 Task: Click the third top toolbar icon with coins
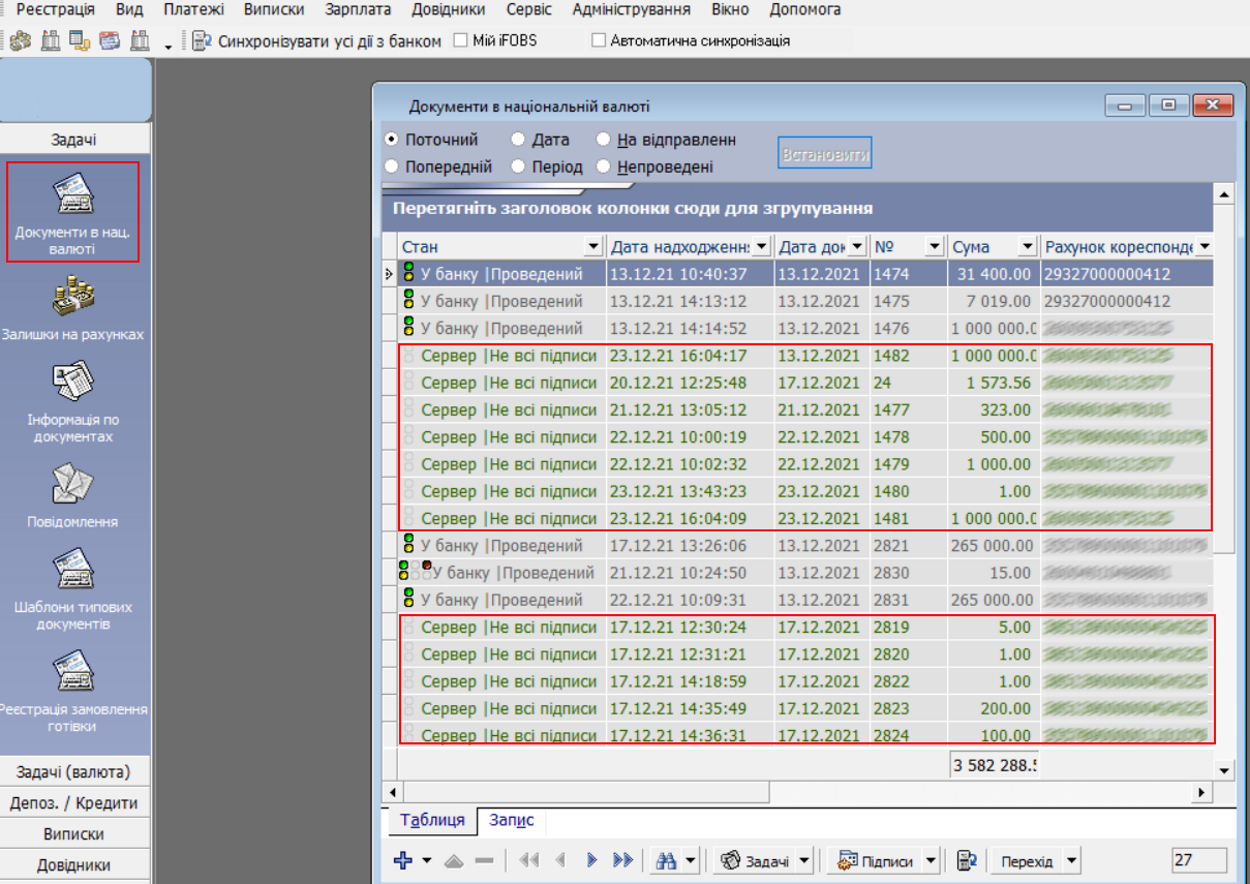coord(80,41)
